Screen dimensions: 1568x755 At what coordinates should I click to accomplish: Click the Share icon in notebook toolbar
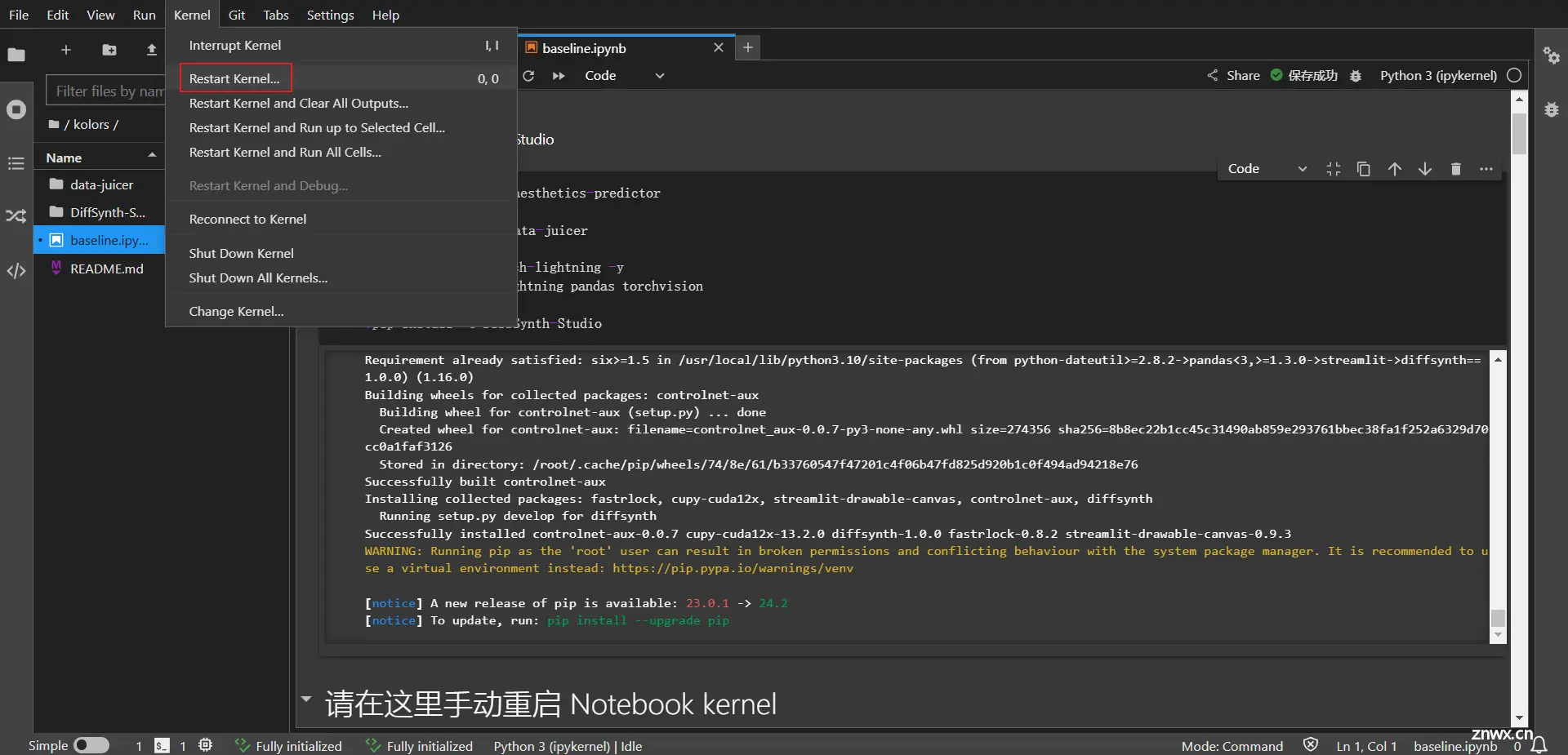point(1212,75)
